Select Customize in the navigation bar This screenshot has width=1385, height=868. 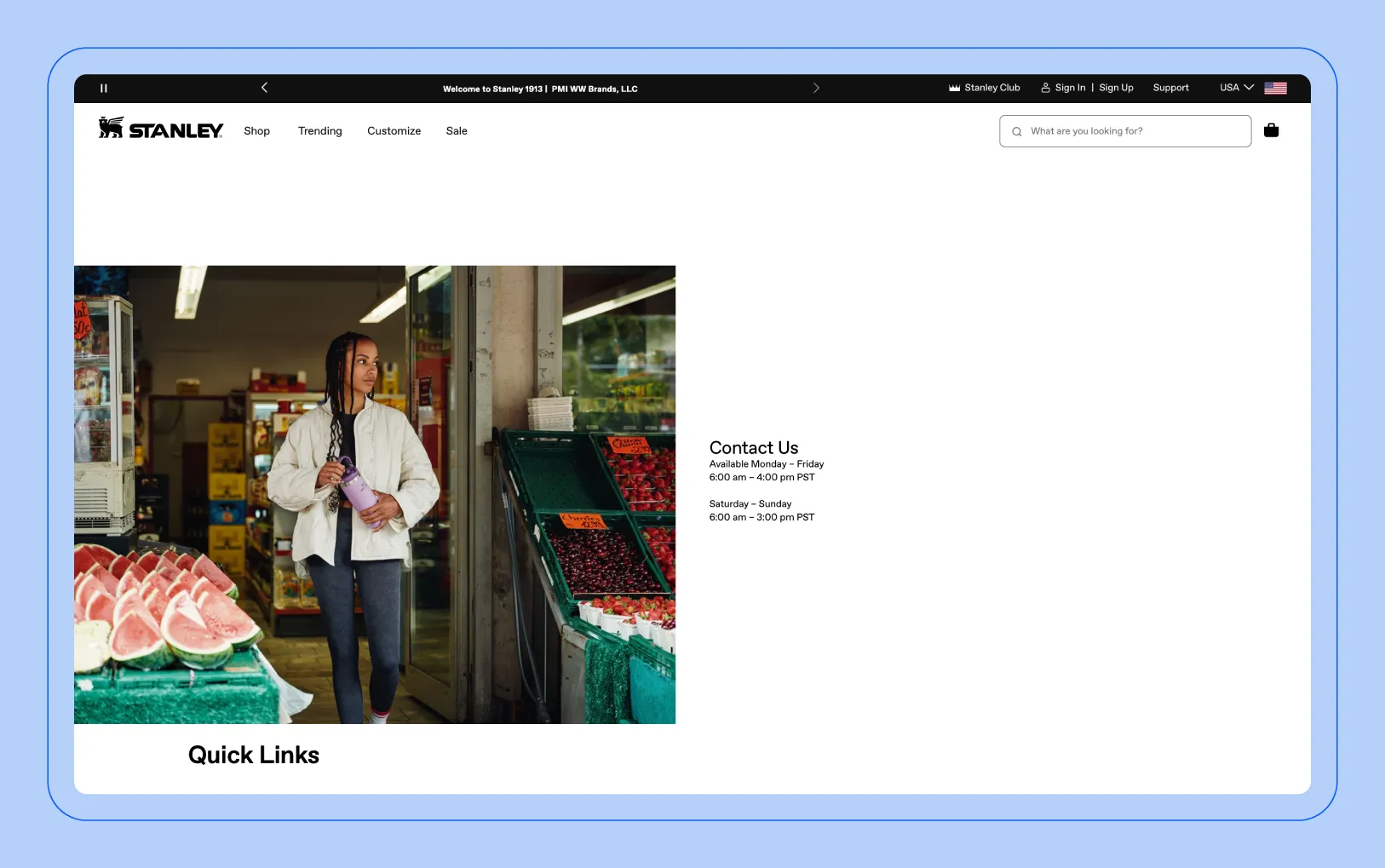click(394, 131)
